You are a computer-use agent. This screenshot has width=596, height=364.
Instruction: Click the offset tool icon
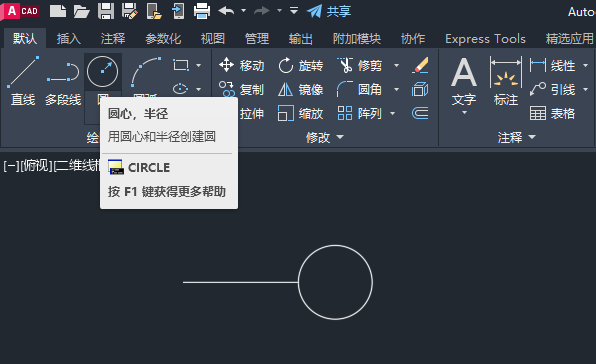pos(420,113)
